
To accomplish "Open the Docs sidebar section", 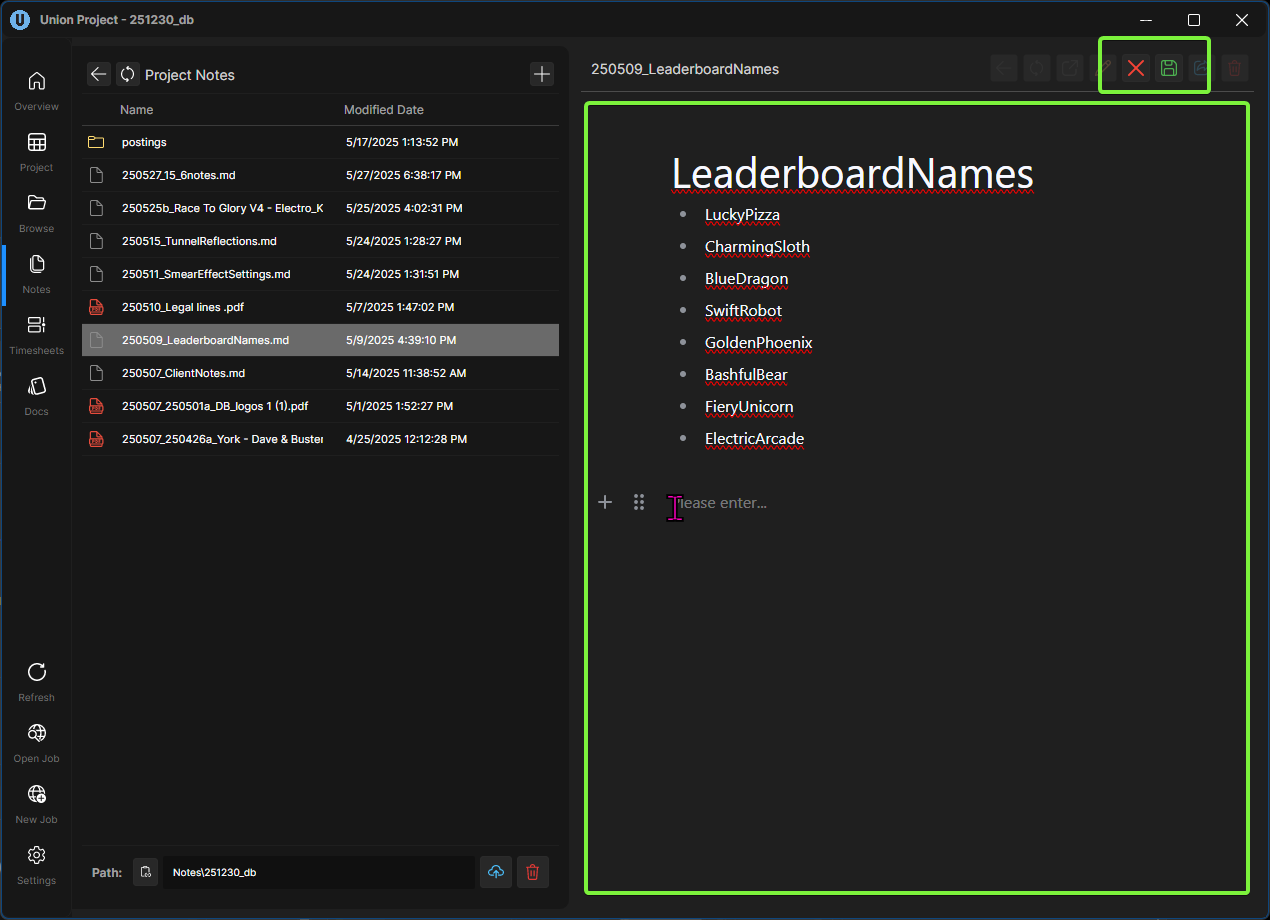I will click(36, 395).
